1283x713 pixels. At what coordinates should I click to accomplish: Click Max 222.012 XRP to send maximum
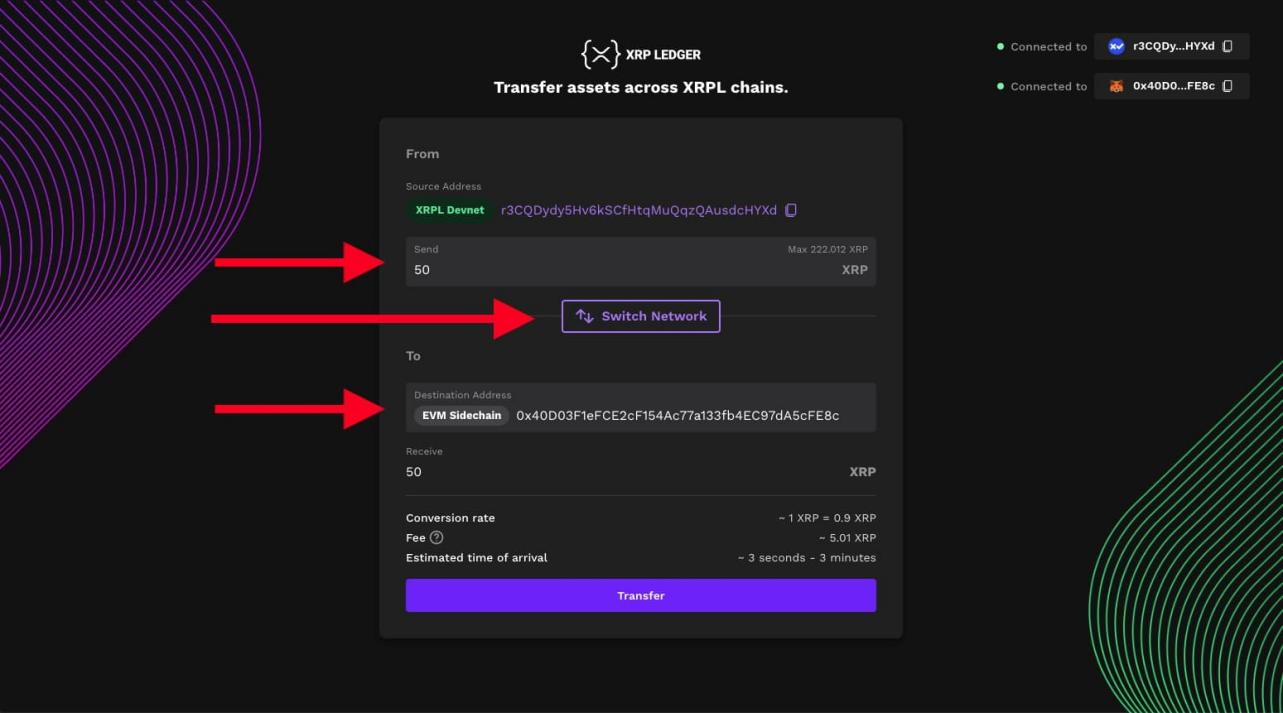pyautogui.click(x=827, y=250)
